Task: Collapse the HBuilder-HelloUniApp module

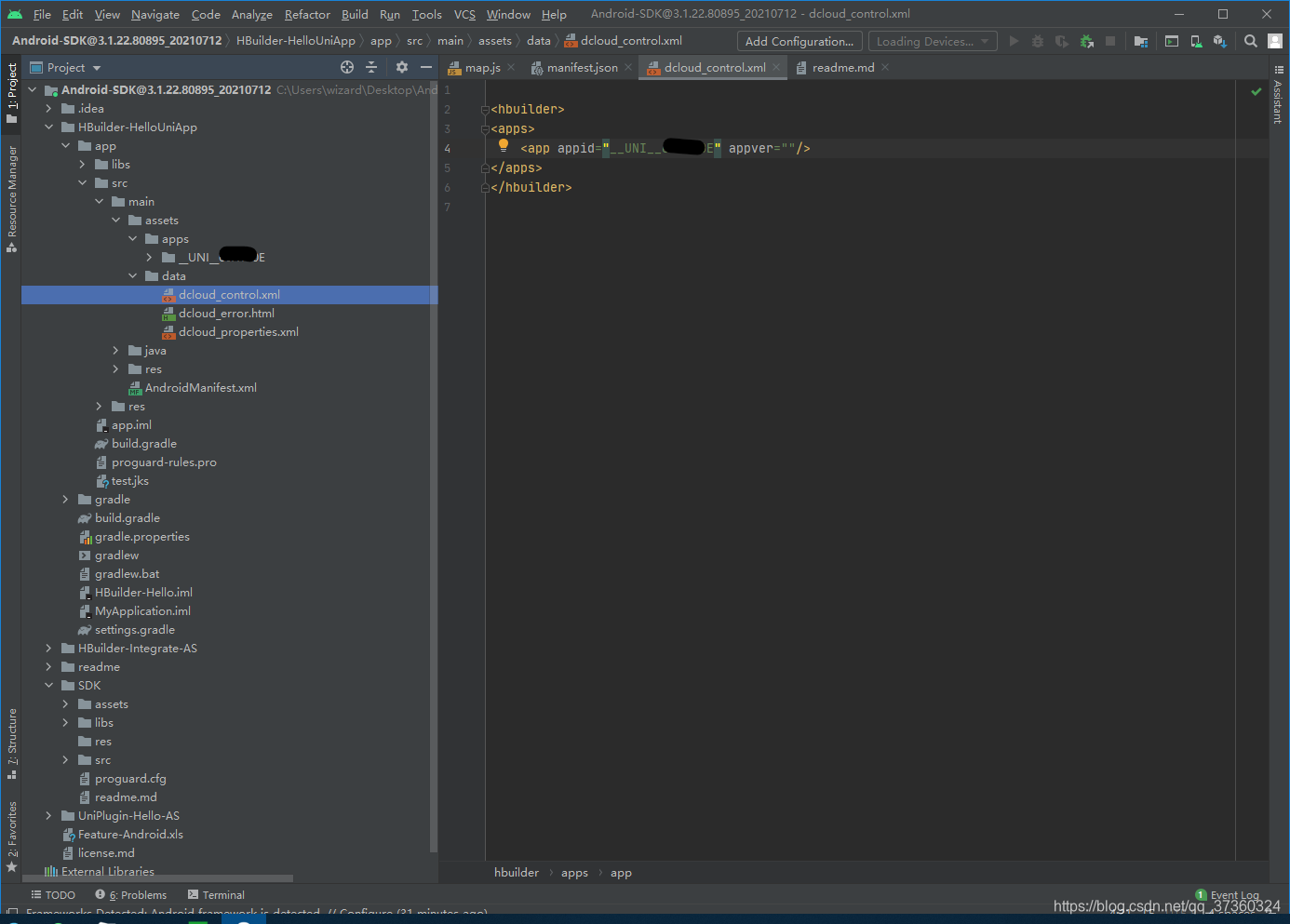Action: 48,127
